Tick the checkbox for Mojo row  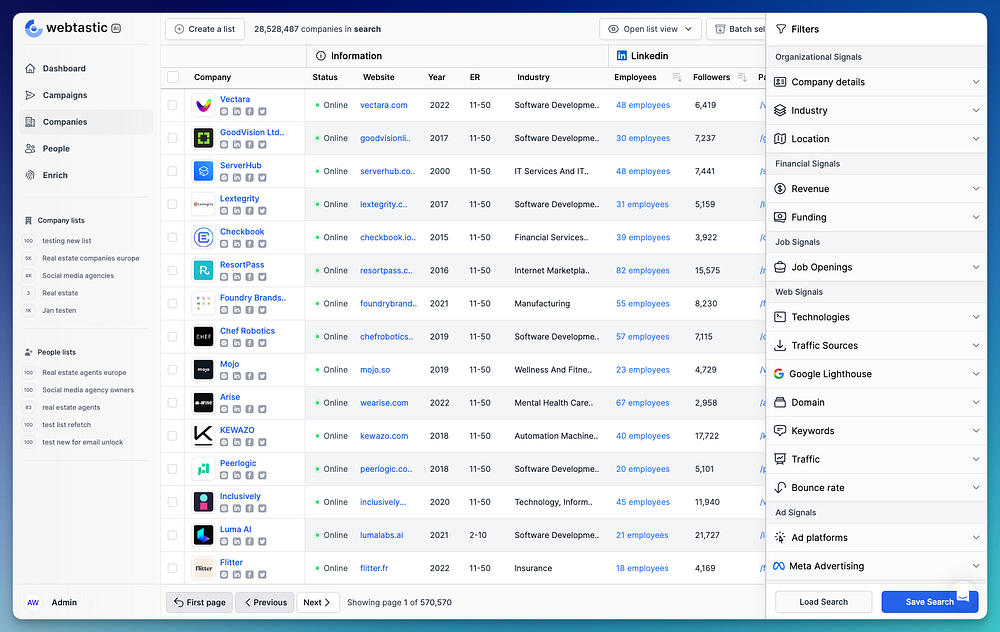click(x=173, y=370)
